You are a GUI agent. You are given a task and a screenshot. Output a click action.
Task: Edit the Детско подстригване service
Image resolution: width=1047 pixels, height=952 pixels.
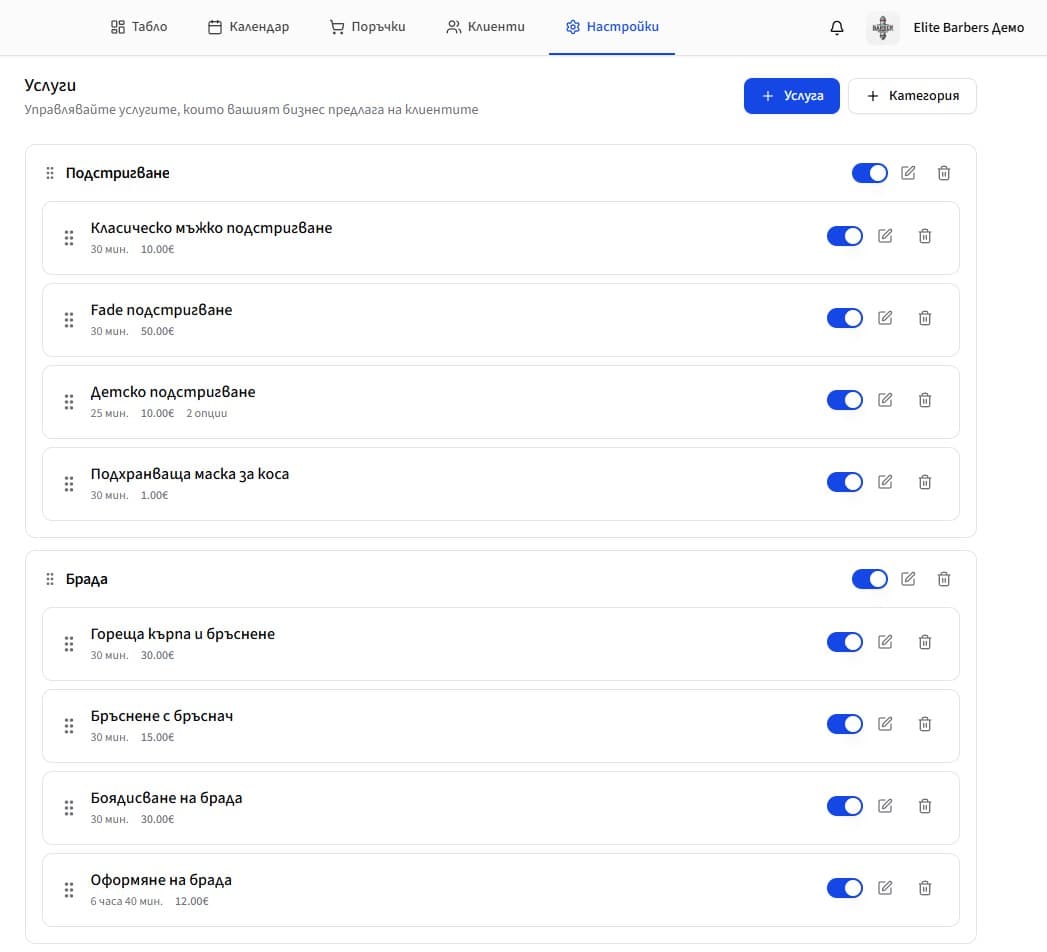coord(885,400)
